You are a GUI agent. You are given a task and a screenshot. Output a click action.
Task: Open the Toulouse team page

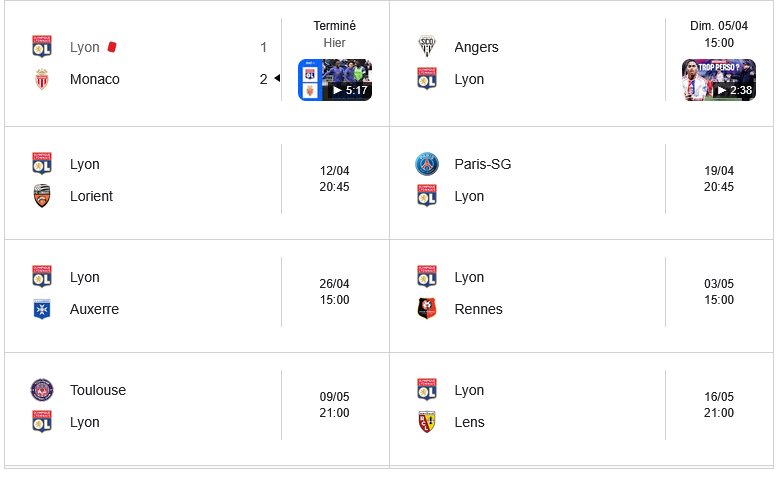click(x=98, y=390)
